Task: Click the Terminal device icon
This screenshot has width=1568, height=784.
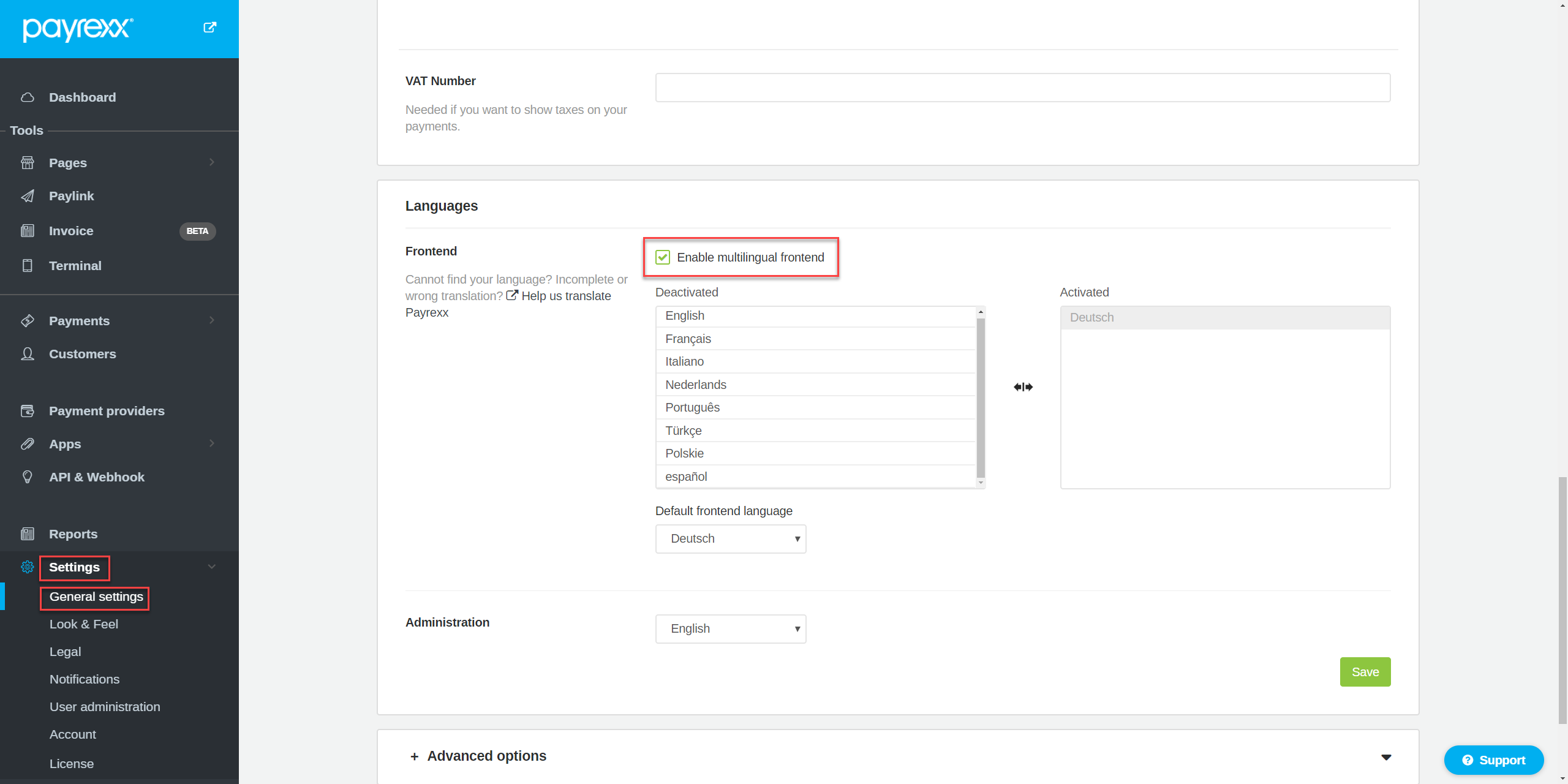Action: point(28,266)
